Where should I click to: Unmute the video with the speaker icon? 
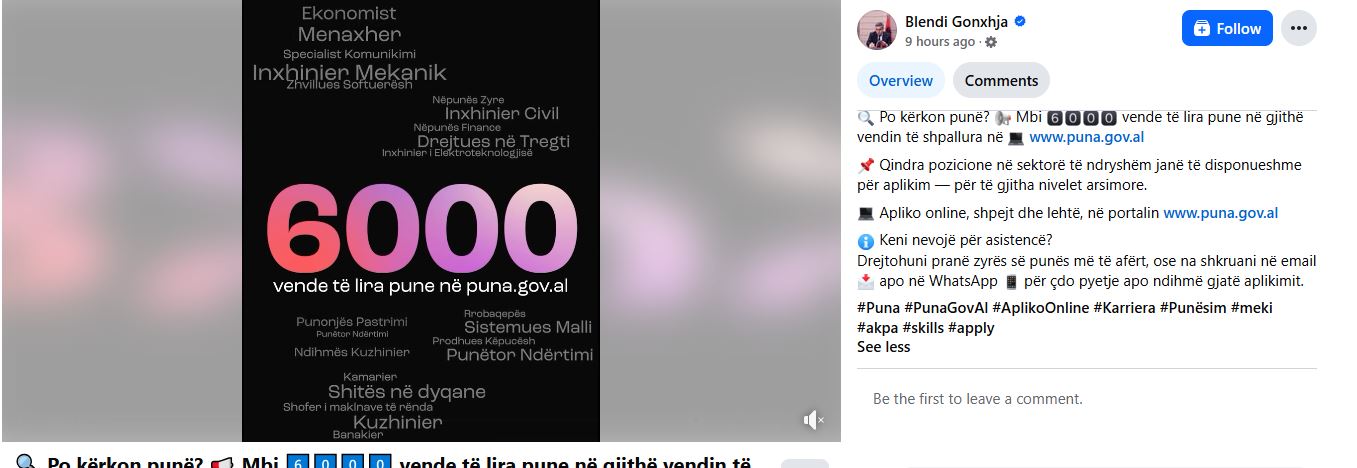(x=814, y=420)
